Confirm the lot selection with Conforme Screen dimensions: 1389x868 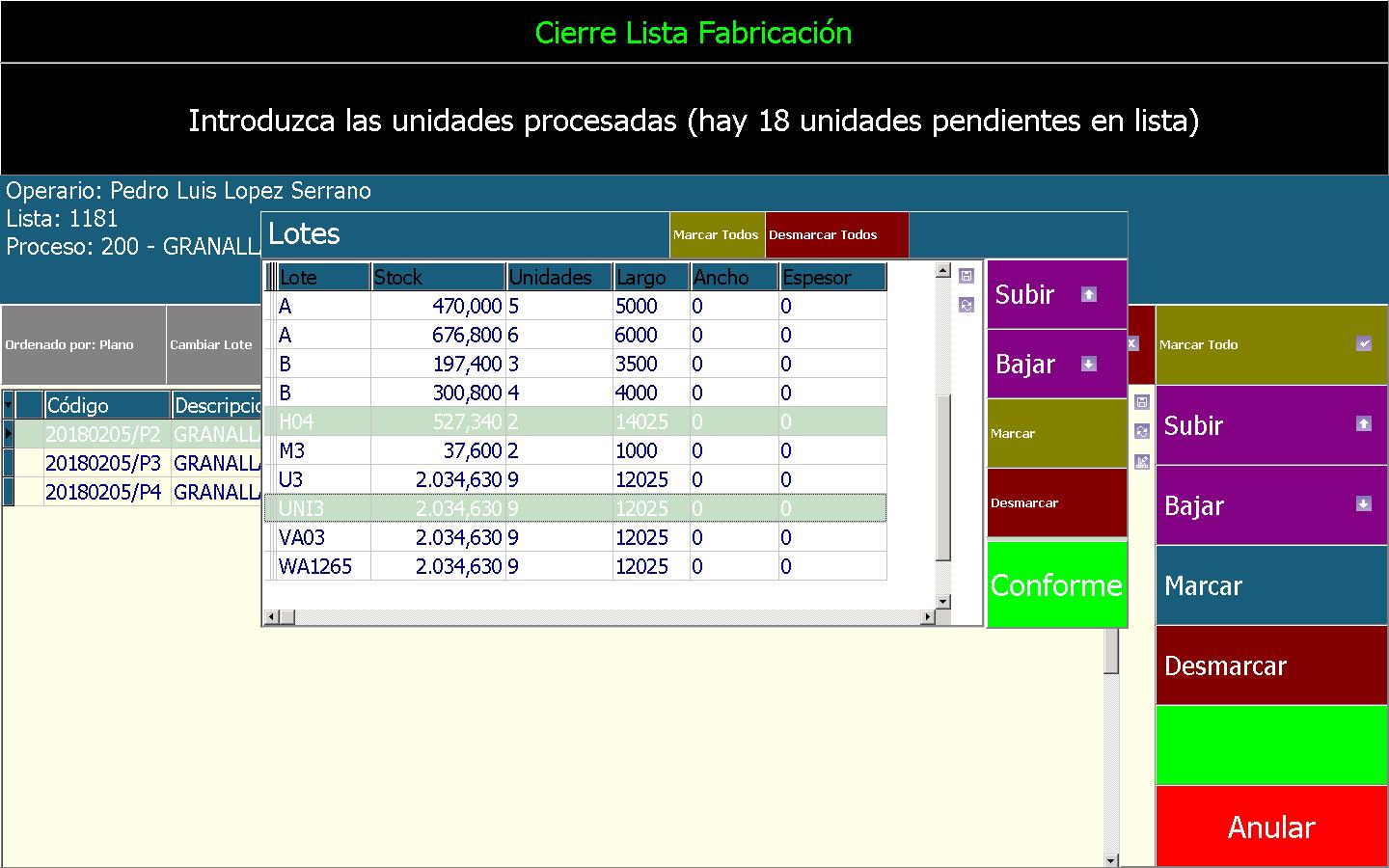point(1056,584)
